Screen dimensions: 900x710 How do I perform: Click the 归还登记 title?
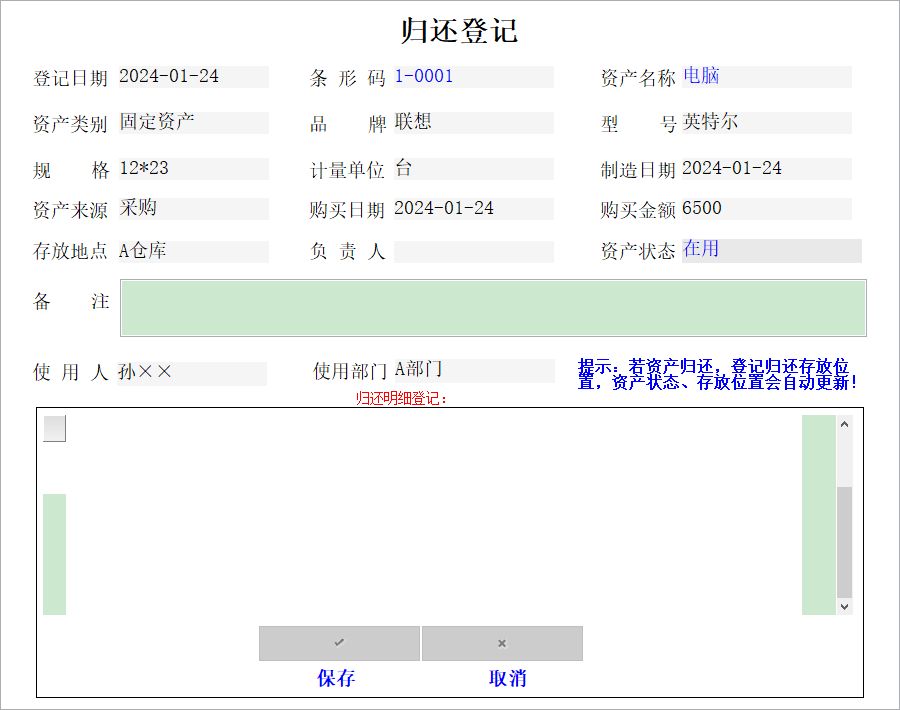coord(459,30)
